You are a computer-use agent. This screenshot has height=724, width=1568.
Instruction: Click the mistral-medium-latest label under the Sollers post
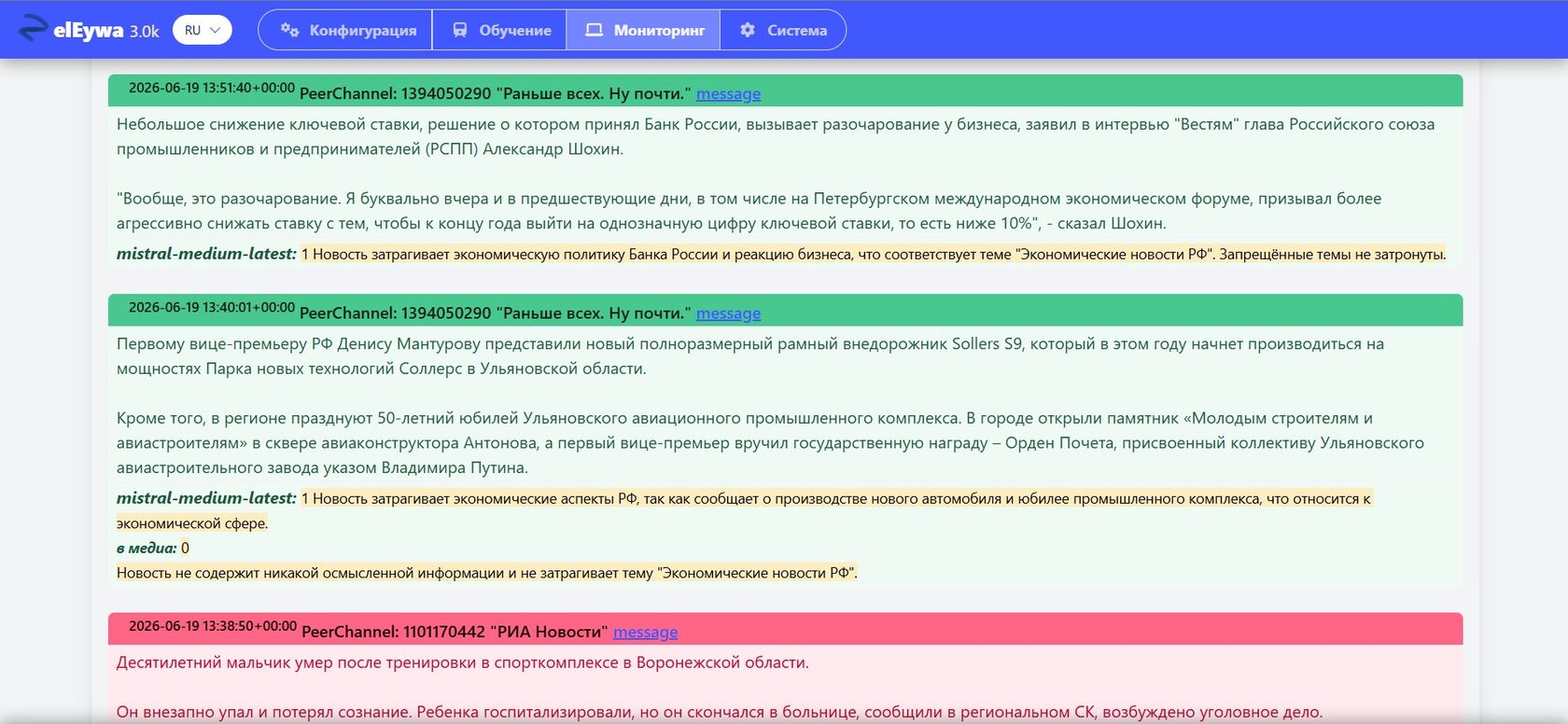pos(206,498)
